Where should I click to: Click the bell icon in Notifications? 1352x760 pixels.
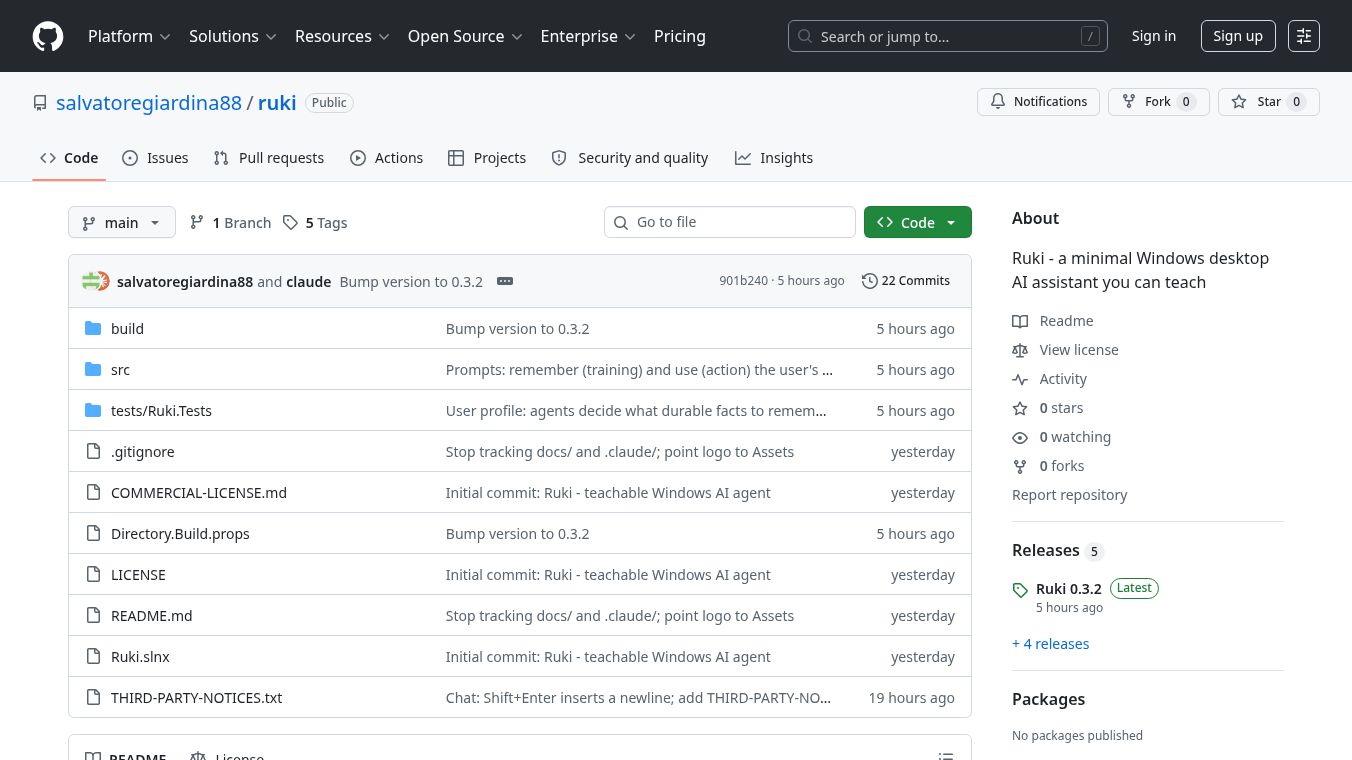[998, 102]
